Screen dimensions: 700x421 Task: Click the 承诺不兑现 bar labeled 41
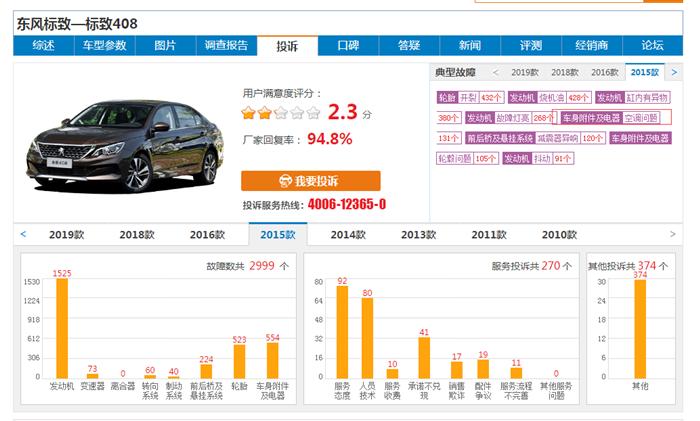pos(424,358)
